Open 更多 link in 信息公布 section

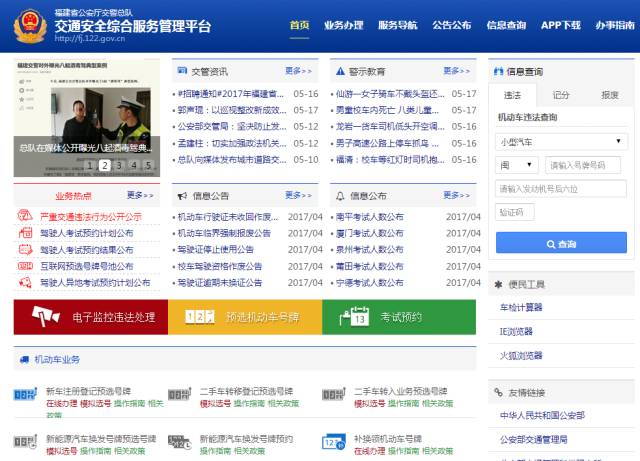[x=456, y=195]
